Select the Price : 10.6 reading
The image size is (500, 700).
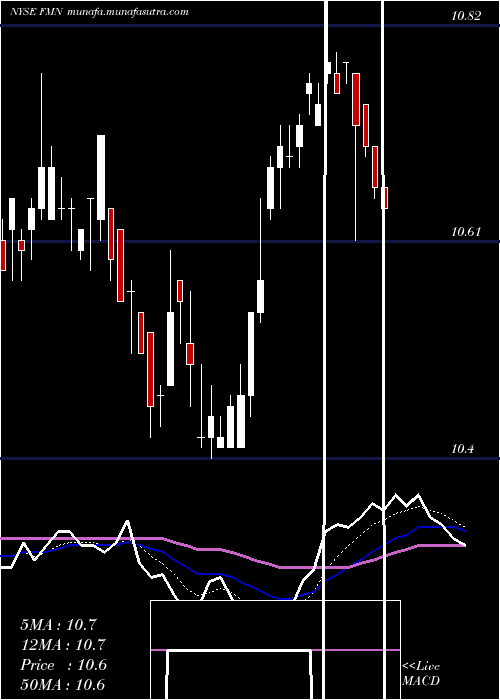click(63, 665)
